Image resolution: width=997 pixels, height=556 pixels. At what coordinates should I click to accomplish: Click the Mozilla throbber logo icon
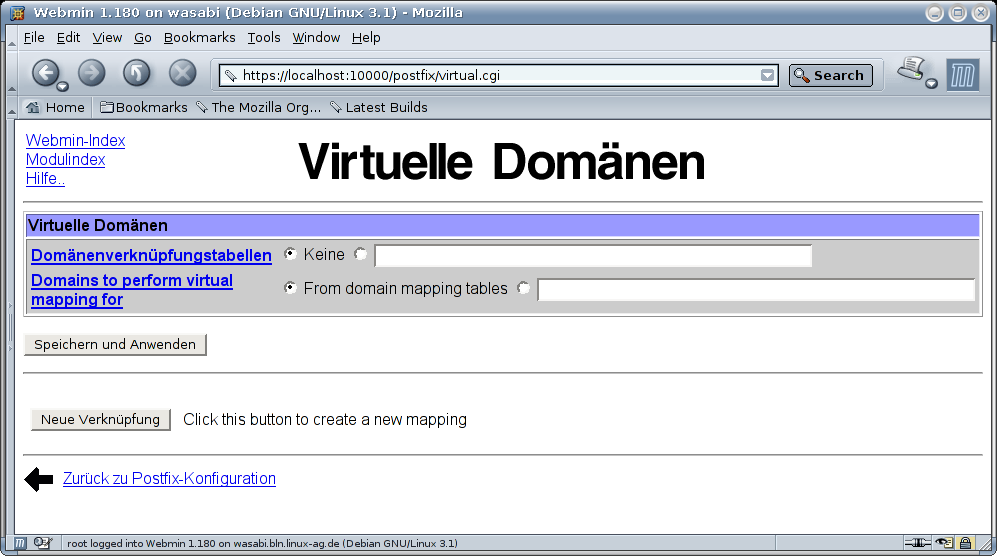(x=963, y=75)
